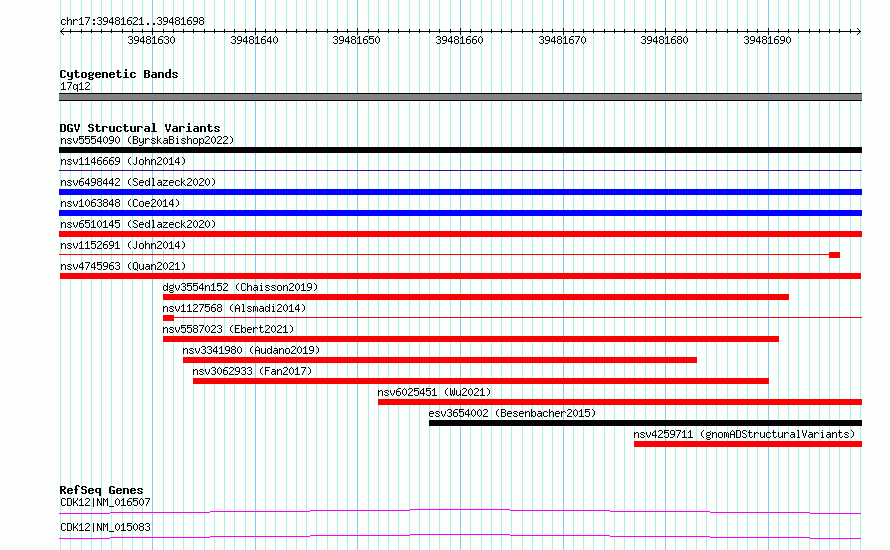Open variant nsv1063848 (Coe2014) label
This screenshot has height=550, width=890.
tap(120, 203)
